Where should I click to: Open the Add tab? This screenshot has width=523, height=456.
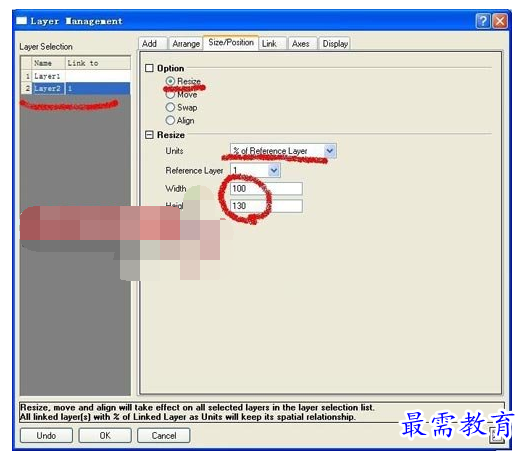point(152,44)
